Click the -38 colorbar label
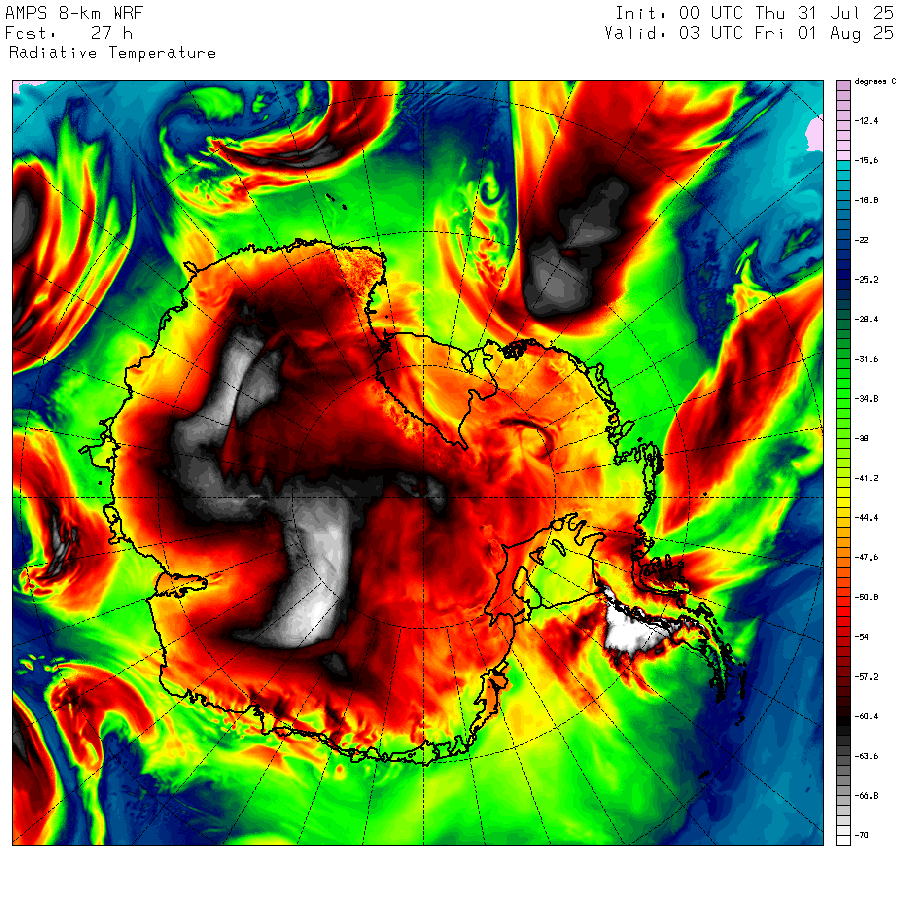 pyautogui.click(x=862, y=438)
